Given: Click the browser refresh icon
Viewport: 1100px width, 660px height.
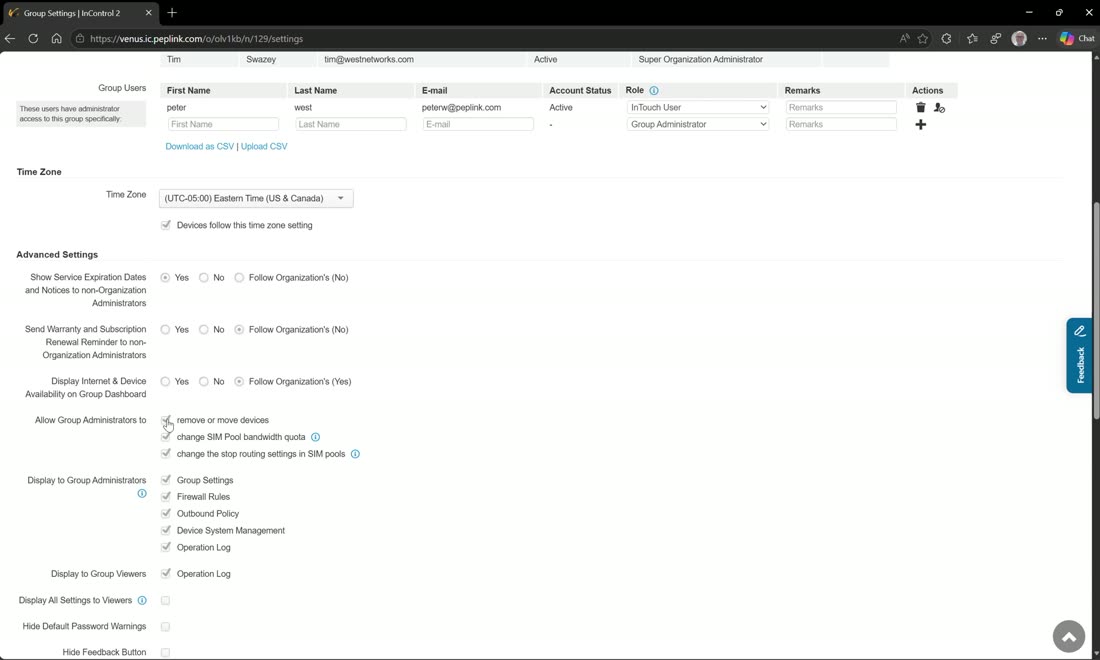Looking at the screenshot, I should [33, 39].
